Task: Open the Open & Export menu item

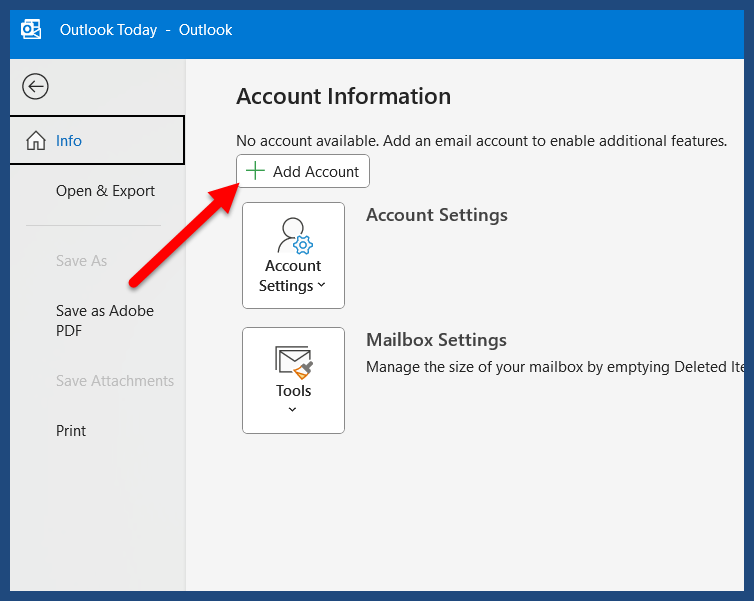Action: (x=105, y=191)
